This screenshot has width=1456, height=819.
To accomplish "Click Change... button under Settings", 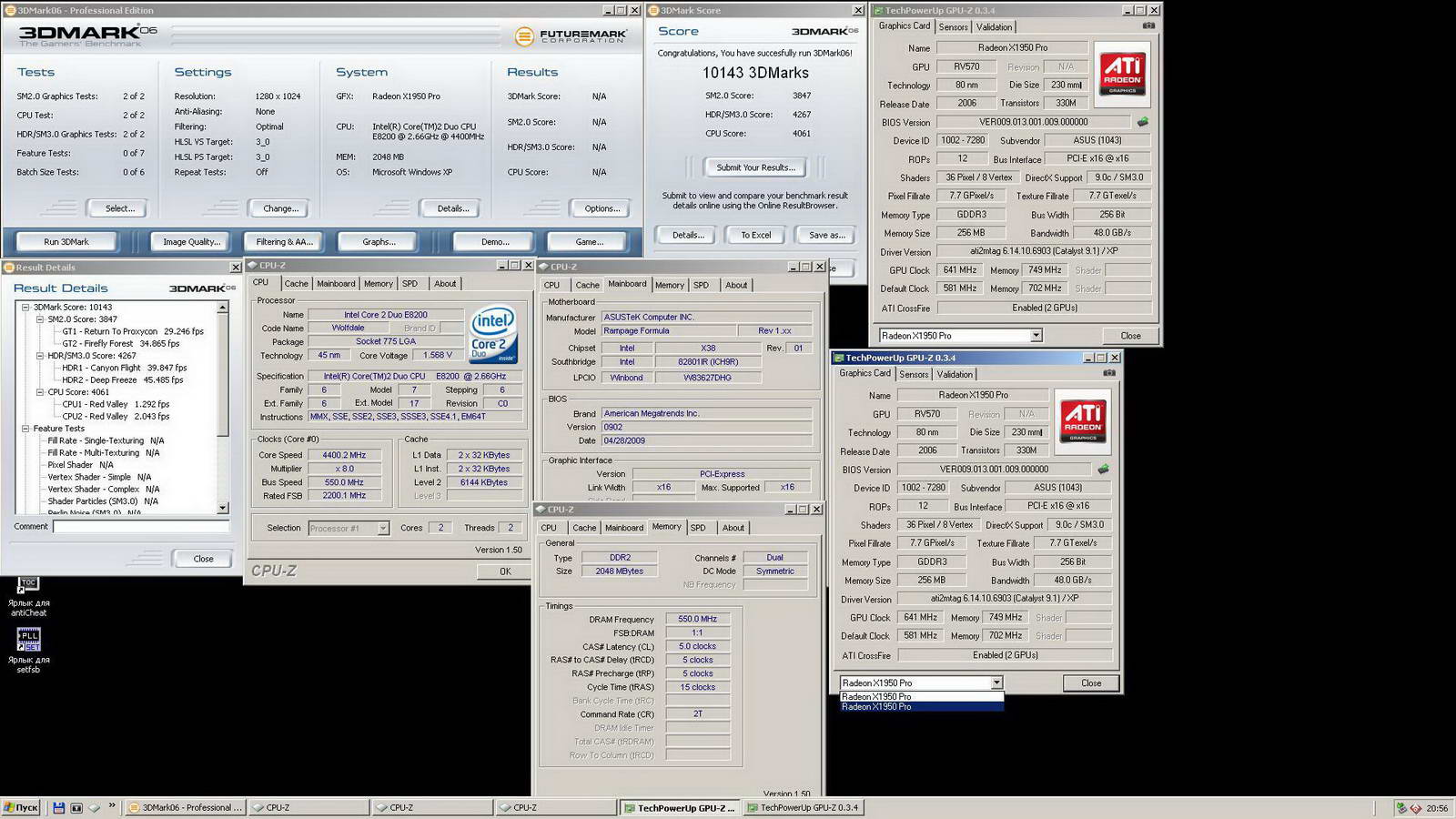I will [x=280, y=208].
